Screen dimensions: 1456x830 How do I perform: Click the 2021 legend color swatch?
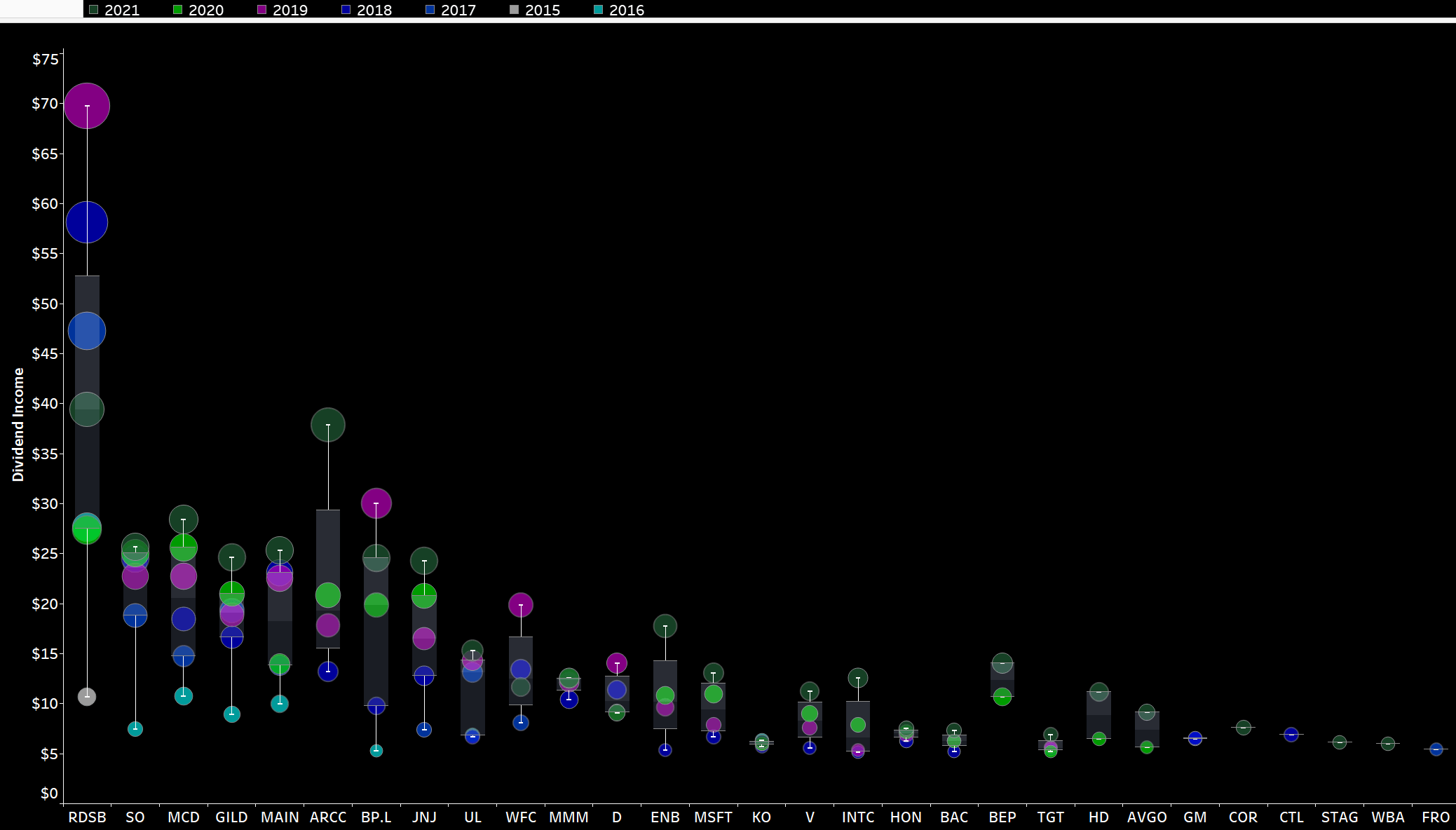[93, 10]
